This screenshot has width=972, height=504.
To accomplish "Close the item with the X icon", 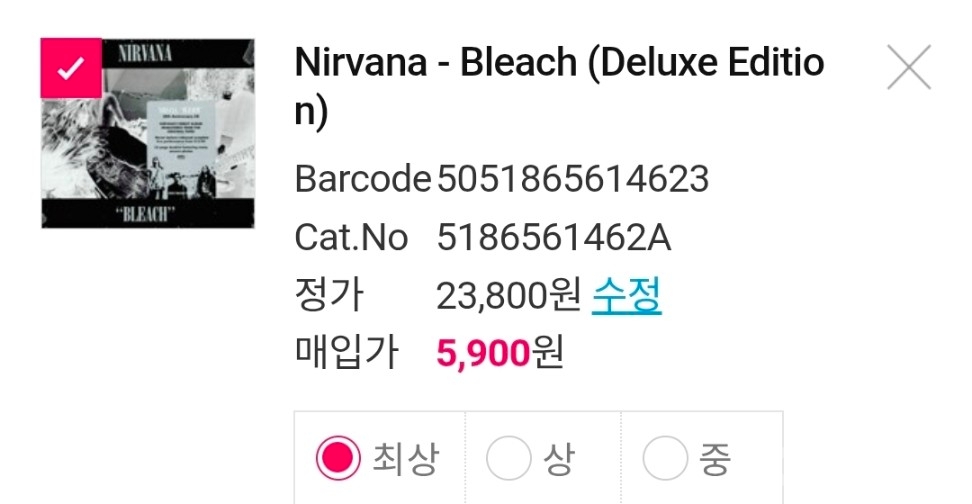I will (x=908, y=67).
